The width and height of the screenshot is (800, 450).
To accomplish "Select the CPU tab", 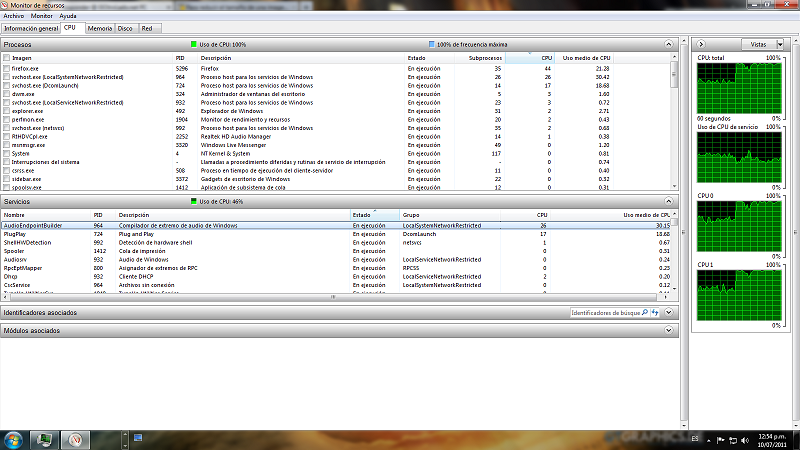I will [x=70, y=28].
